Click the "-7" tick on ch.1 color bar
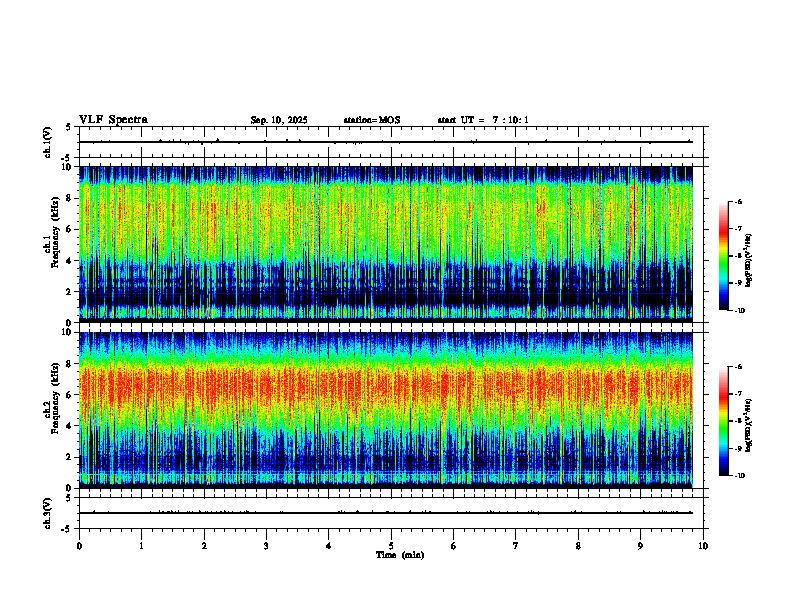This screenshot has width=792, height=612. [x=738, y=229]
